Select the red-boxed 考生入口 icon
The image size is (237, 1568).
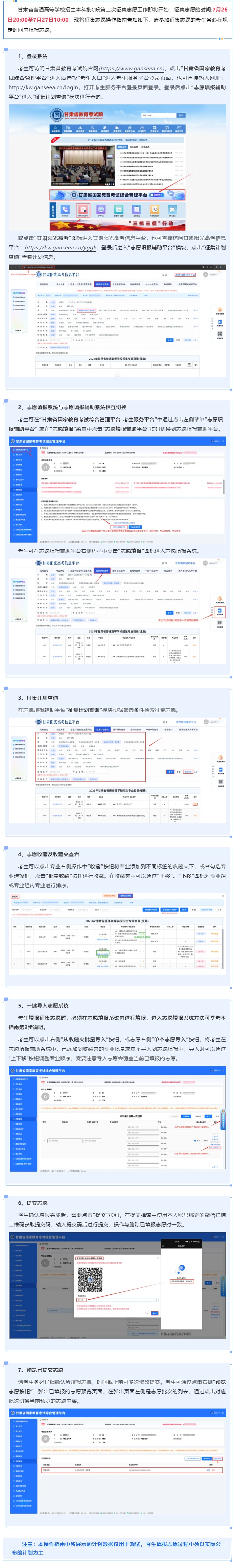83,210
